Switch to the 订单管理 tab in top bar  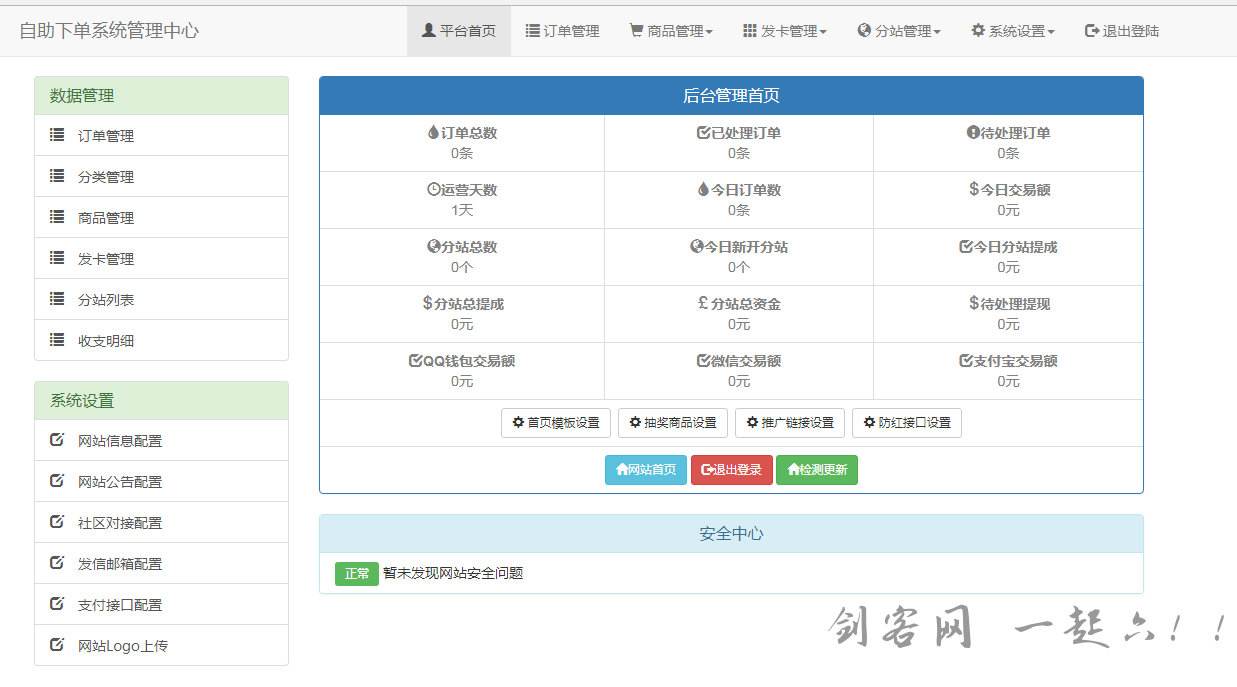(562, 30)
